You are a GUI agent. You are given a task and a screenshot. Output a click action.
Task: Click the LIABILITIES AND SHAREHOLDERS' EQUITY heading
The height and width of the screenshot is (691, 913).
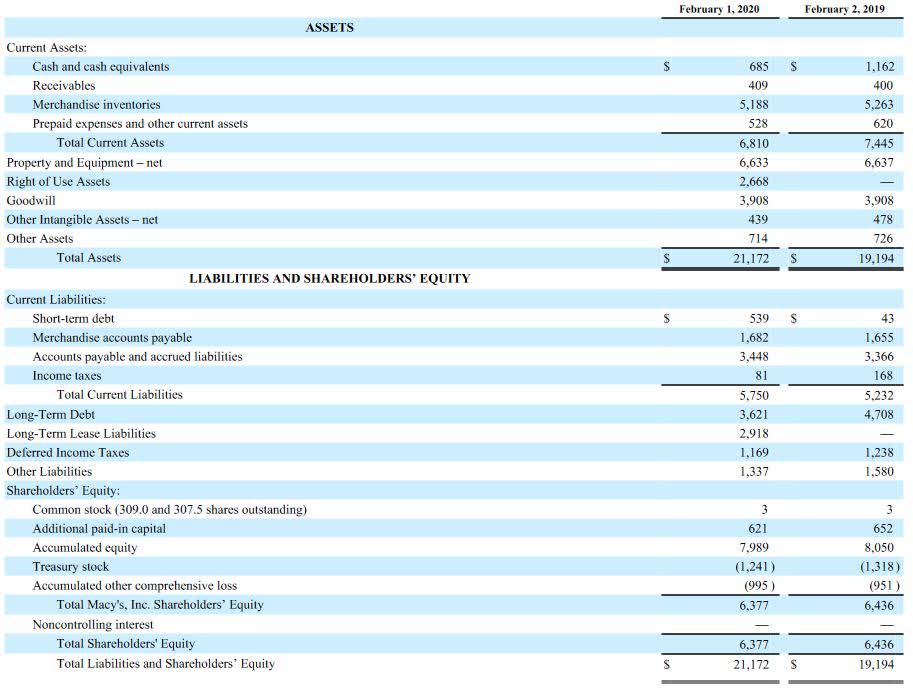(330, 278)
